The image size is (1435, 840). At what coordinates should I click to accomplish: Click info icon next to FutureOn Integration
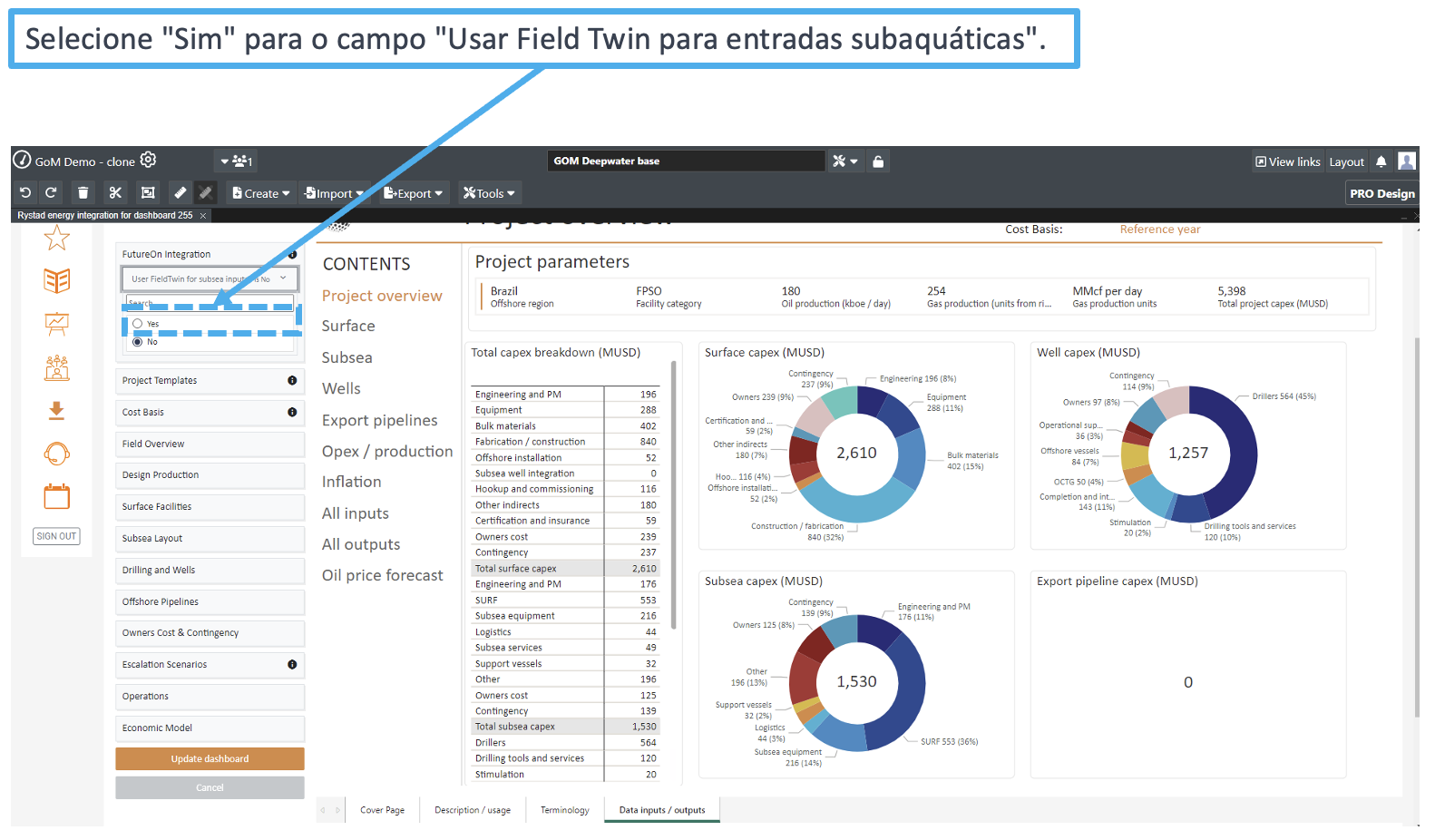point(292,255)
